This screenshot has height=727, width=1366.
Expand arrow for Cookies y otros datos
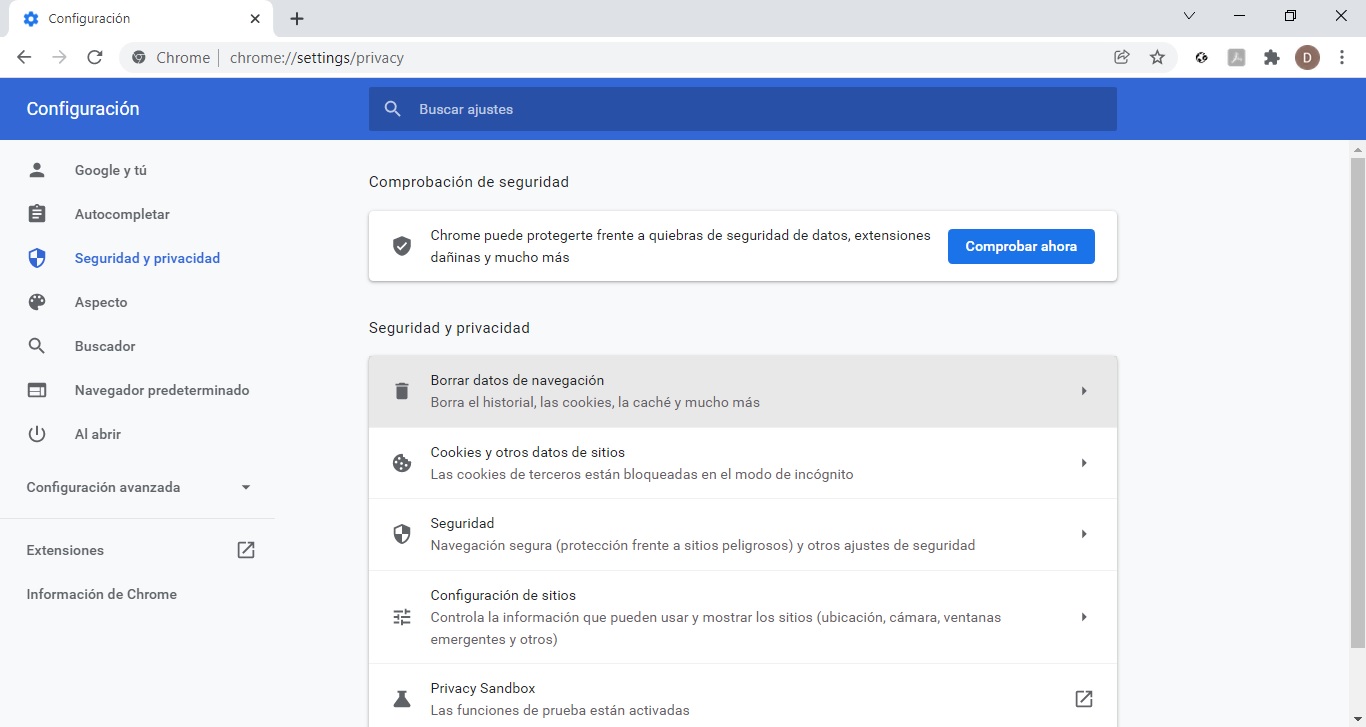pos(1084,463)
